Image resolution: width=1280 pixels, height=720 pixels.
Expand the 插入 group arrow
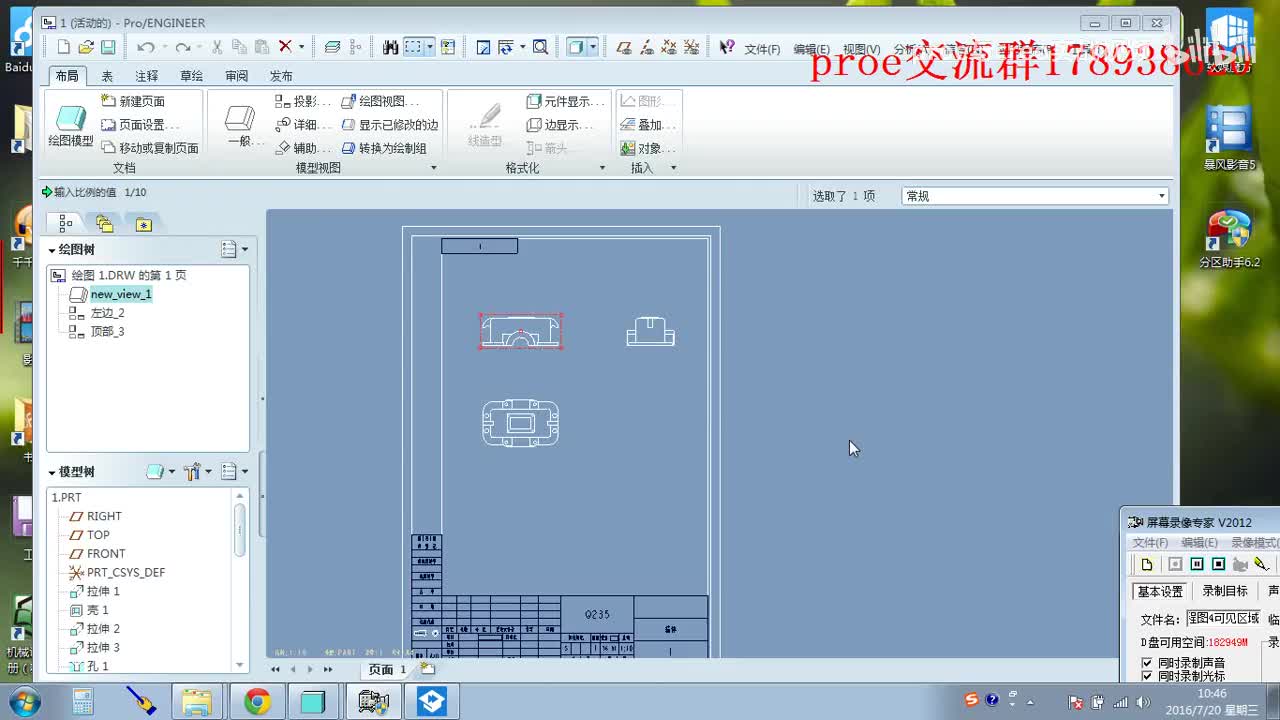click(673, 168)
